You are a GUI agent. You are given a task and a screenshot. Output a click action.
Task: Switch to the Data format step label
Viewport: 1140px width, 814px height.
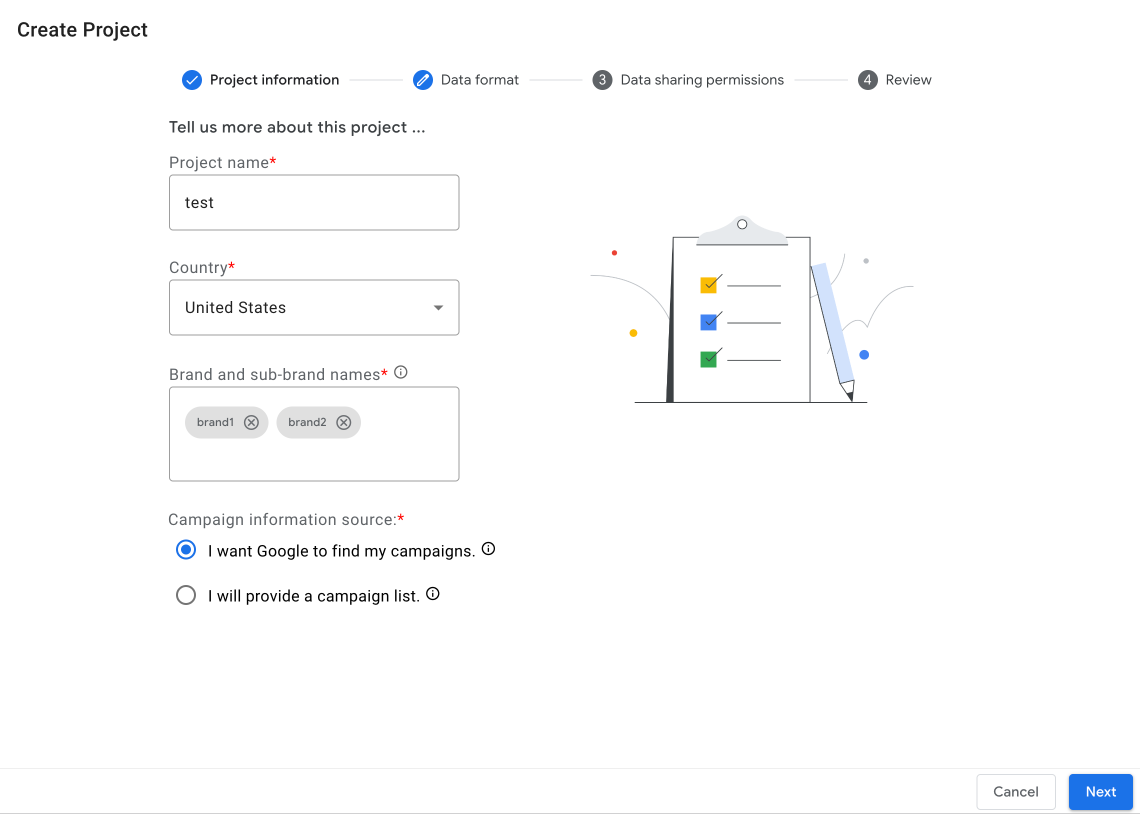(x=480, y=80)
